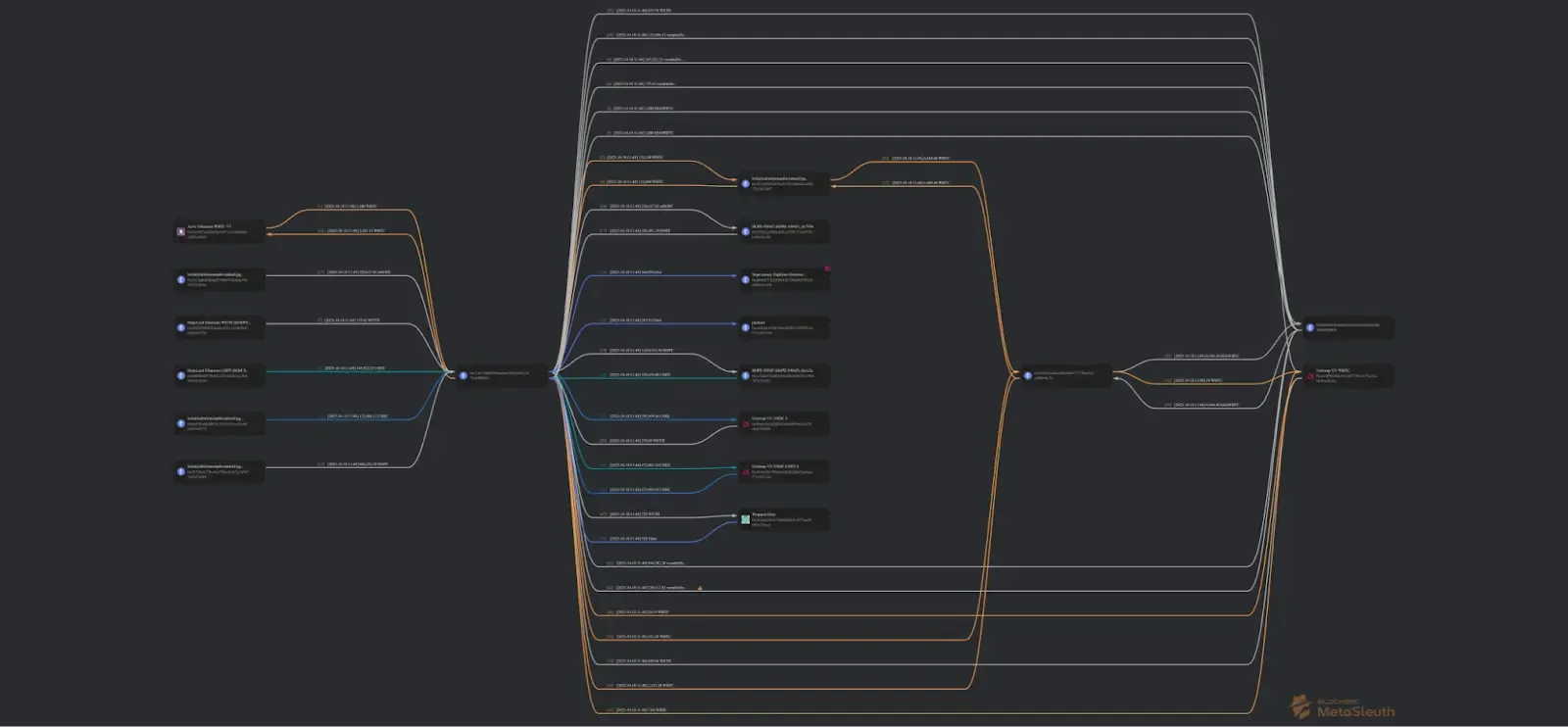Image resolution: width=1568 pixels, height=727 pixels.
Task: Click the red badge on Hope.money Exploiter node
Action: coord(827,268)
